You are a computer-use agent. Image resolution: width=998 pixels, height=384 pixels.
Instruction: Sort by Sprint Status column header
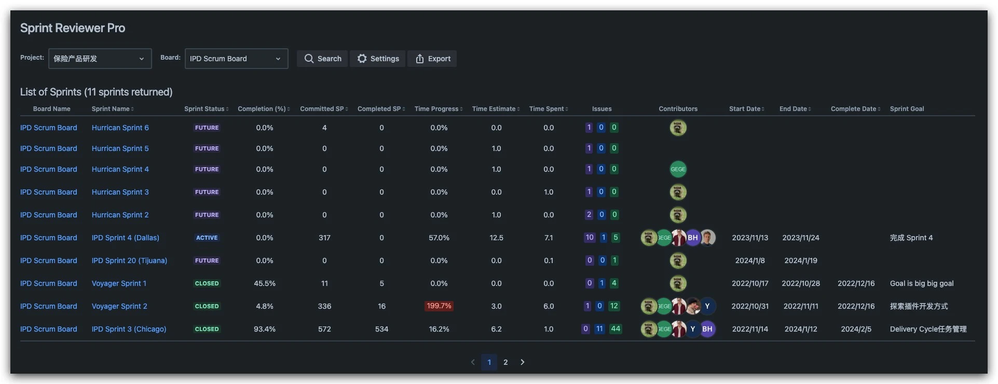coord(206,109)
